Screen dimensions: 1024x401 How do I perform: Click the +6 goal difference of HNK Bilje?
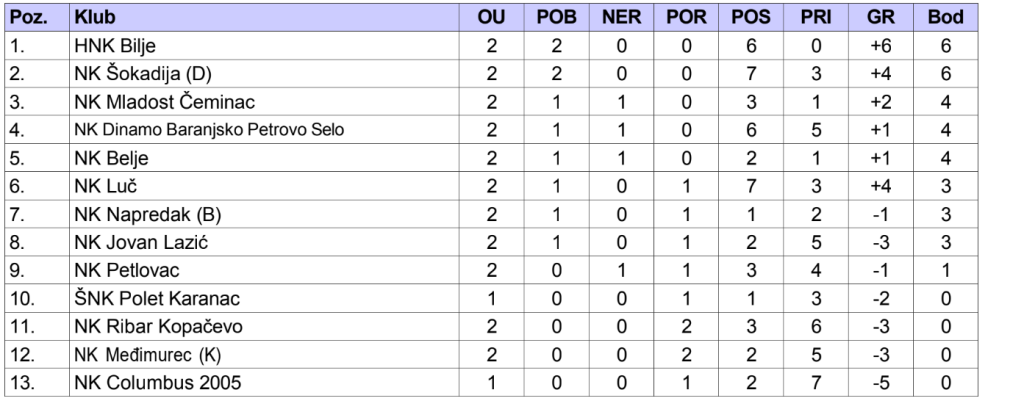click(880, 46)
